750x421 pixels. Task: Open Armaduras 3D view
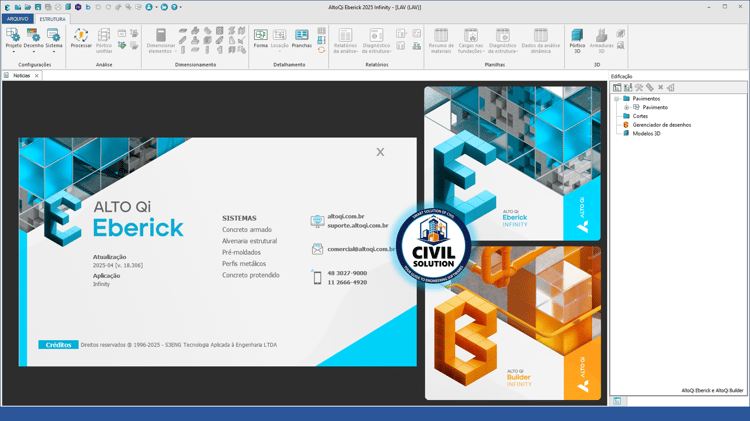[x=601, y=40]
